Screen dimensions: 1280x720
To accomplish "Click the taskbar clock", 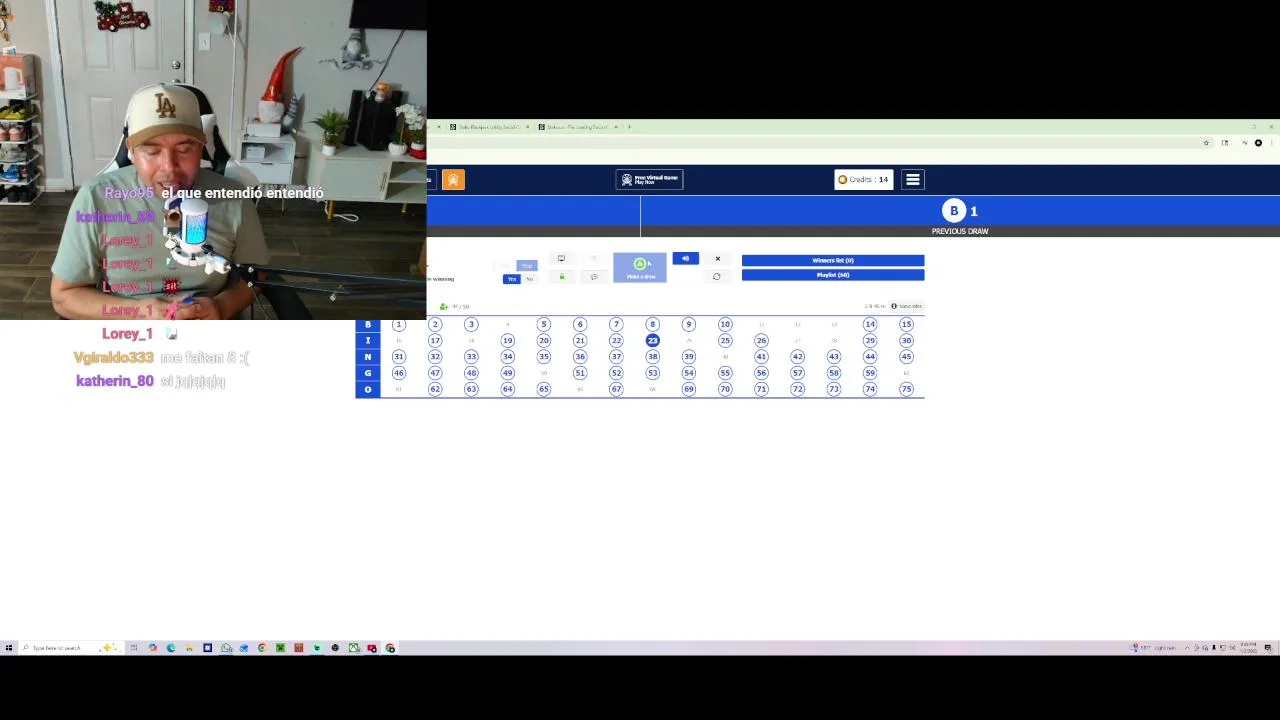I will 1248,647.
